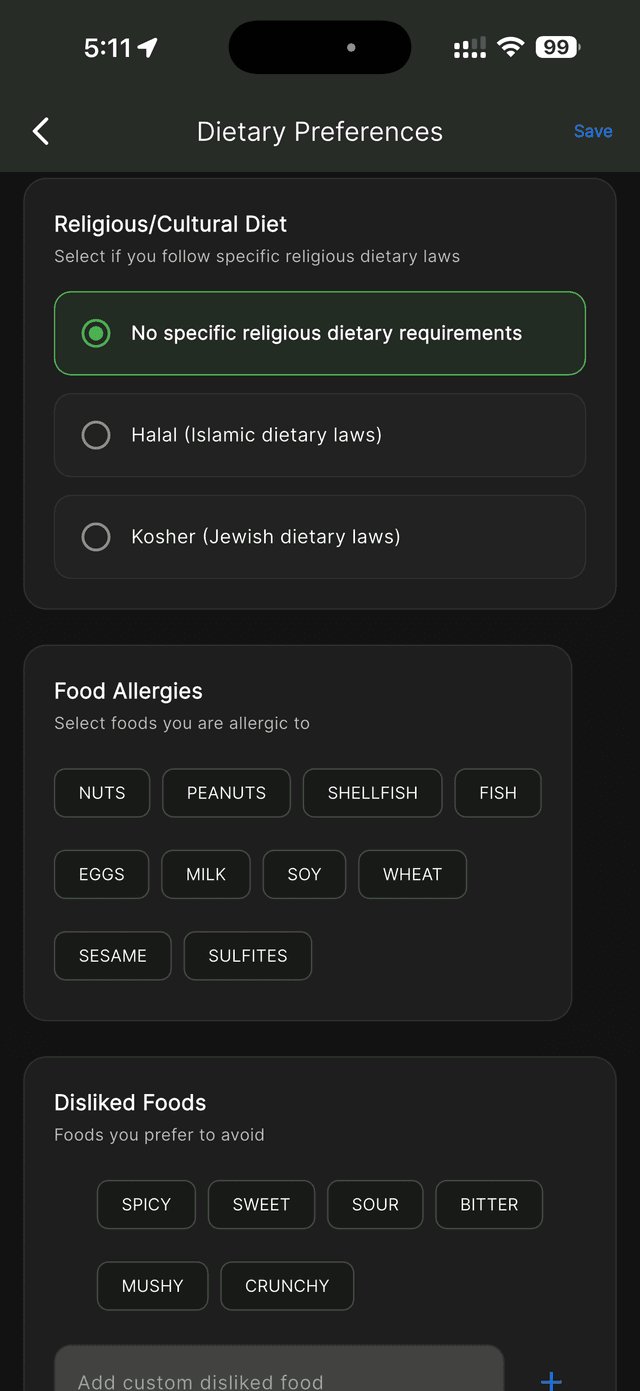Mark MILK as an allergy
The height and width of the screenshot is (1391, 640).
pyautogui.click(x=206, y=874)
